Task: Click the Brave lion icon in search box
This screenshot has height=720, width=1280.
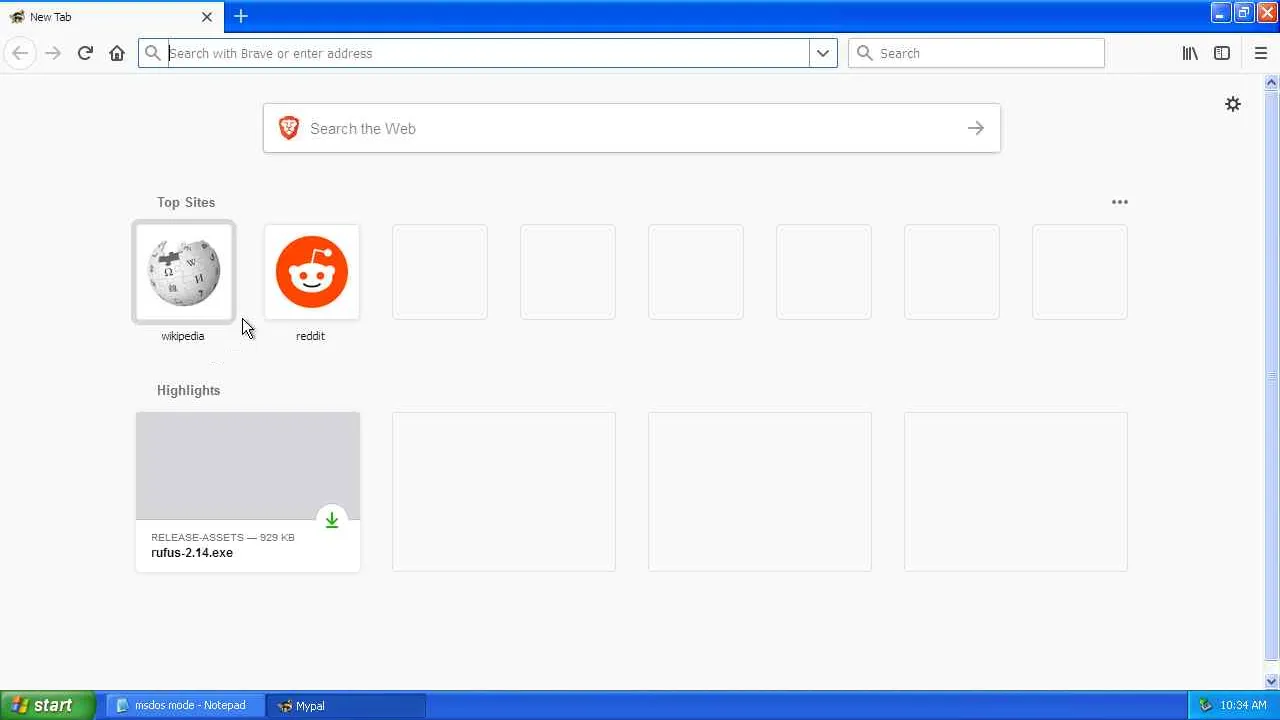Action: (x=289, y=128)
